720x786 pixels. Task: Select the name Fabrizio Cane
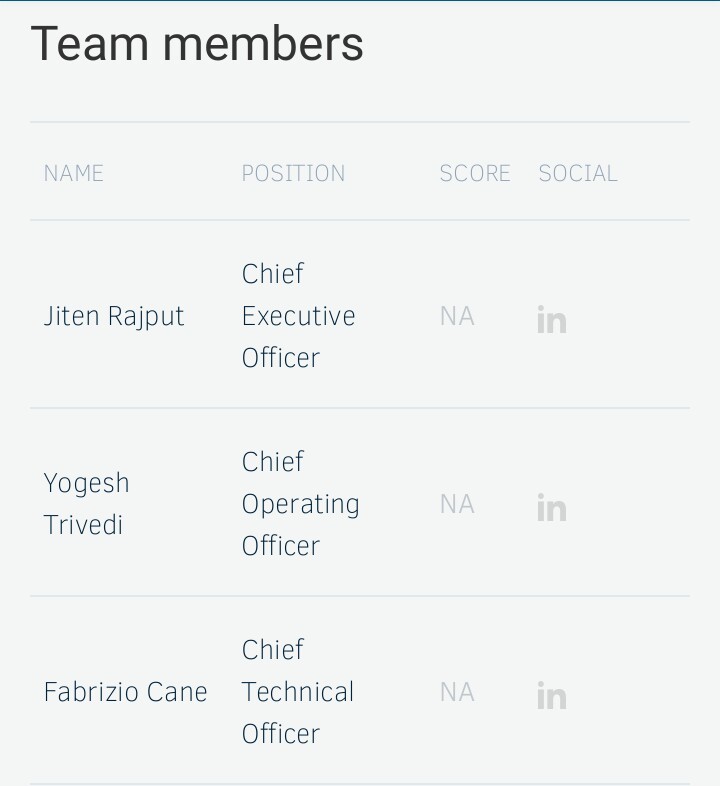(125, 692)
